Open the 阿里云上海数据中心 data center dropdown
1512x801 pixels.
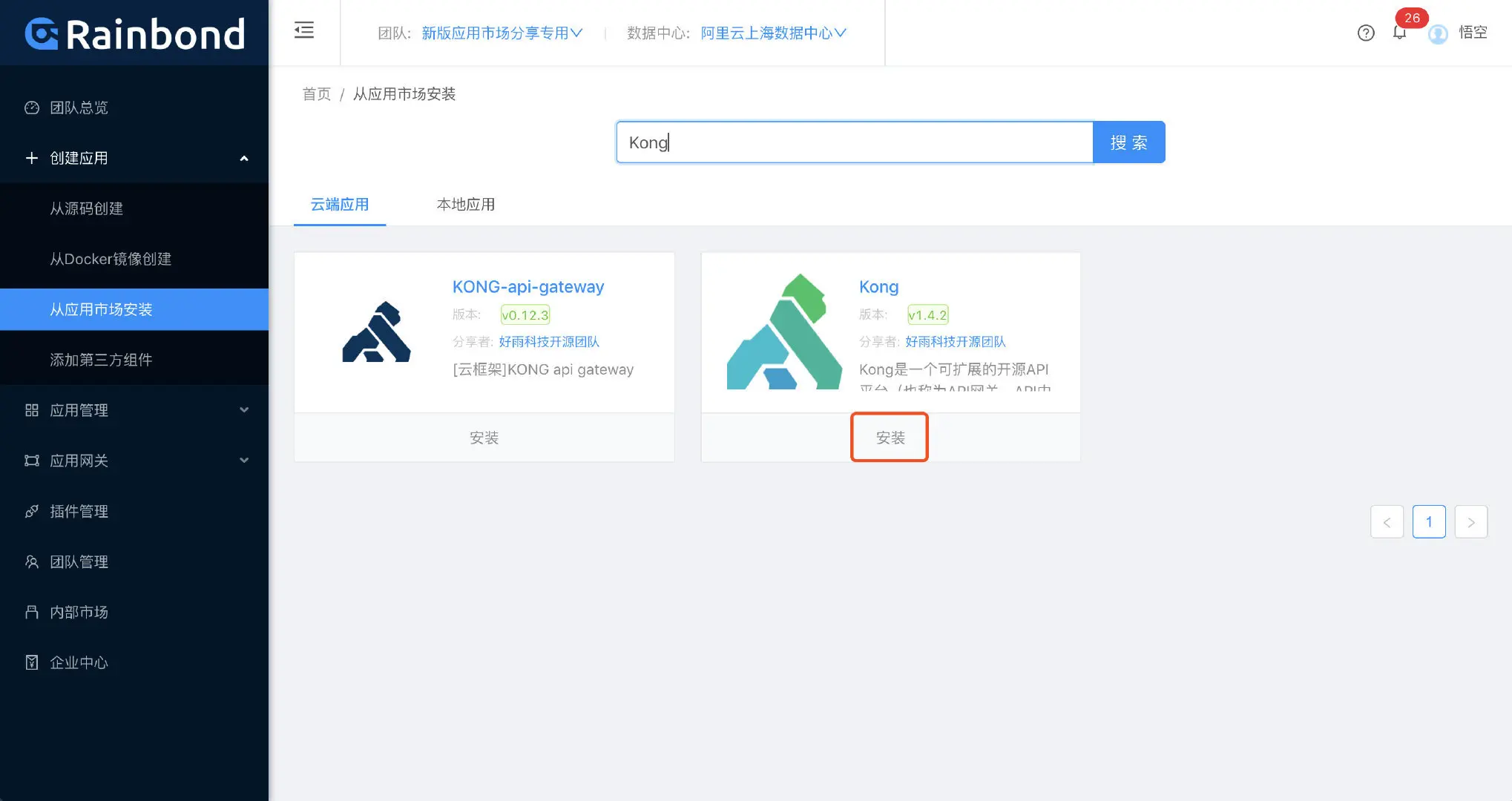pyautogui.click(x=772, y=33)
